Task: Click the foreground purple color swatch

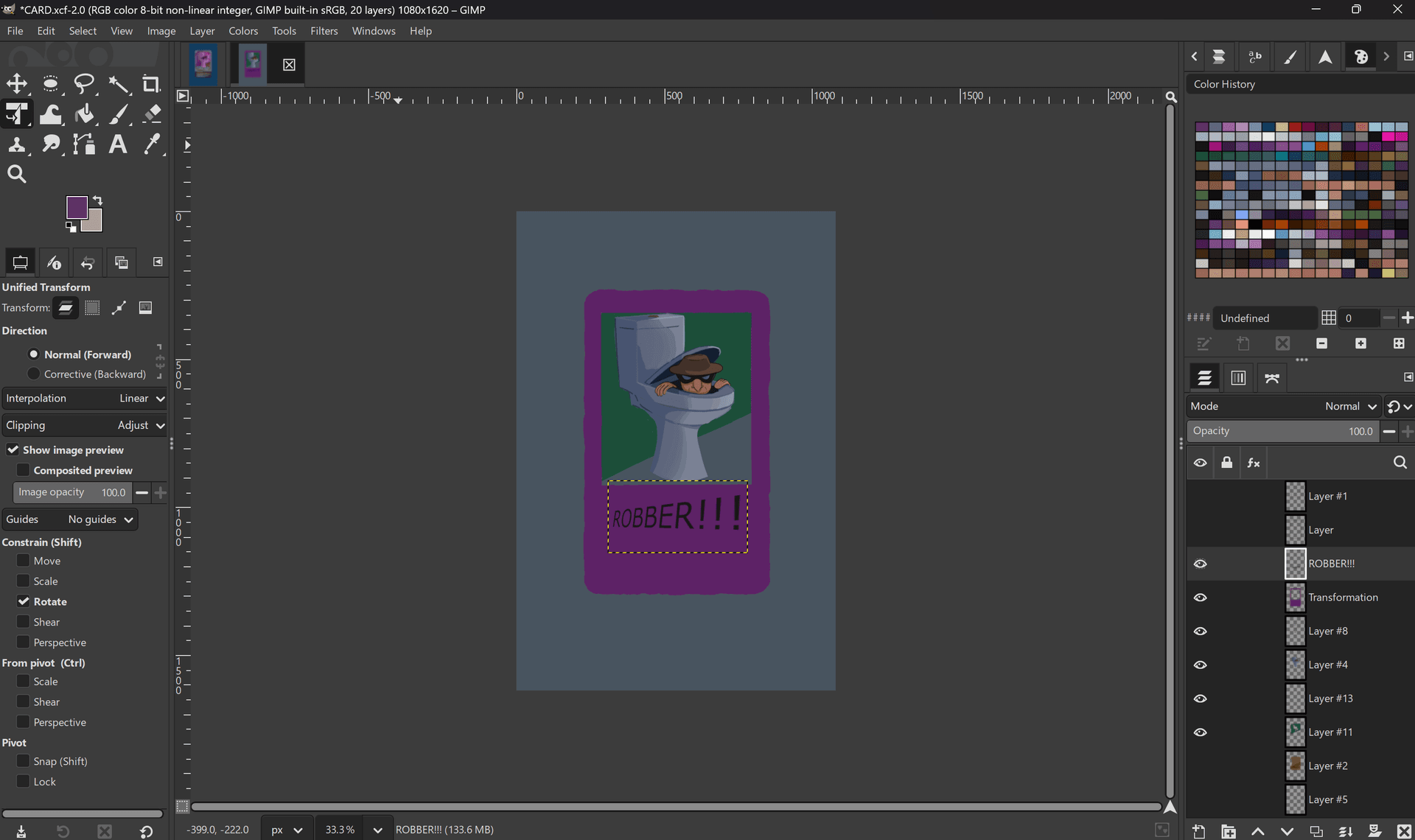Action: pyautogui.click(x=76, y=207)
